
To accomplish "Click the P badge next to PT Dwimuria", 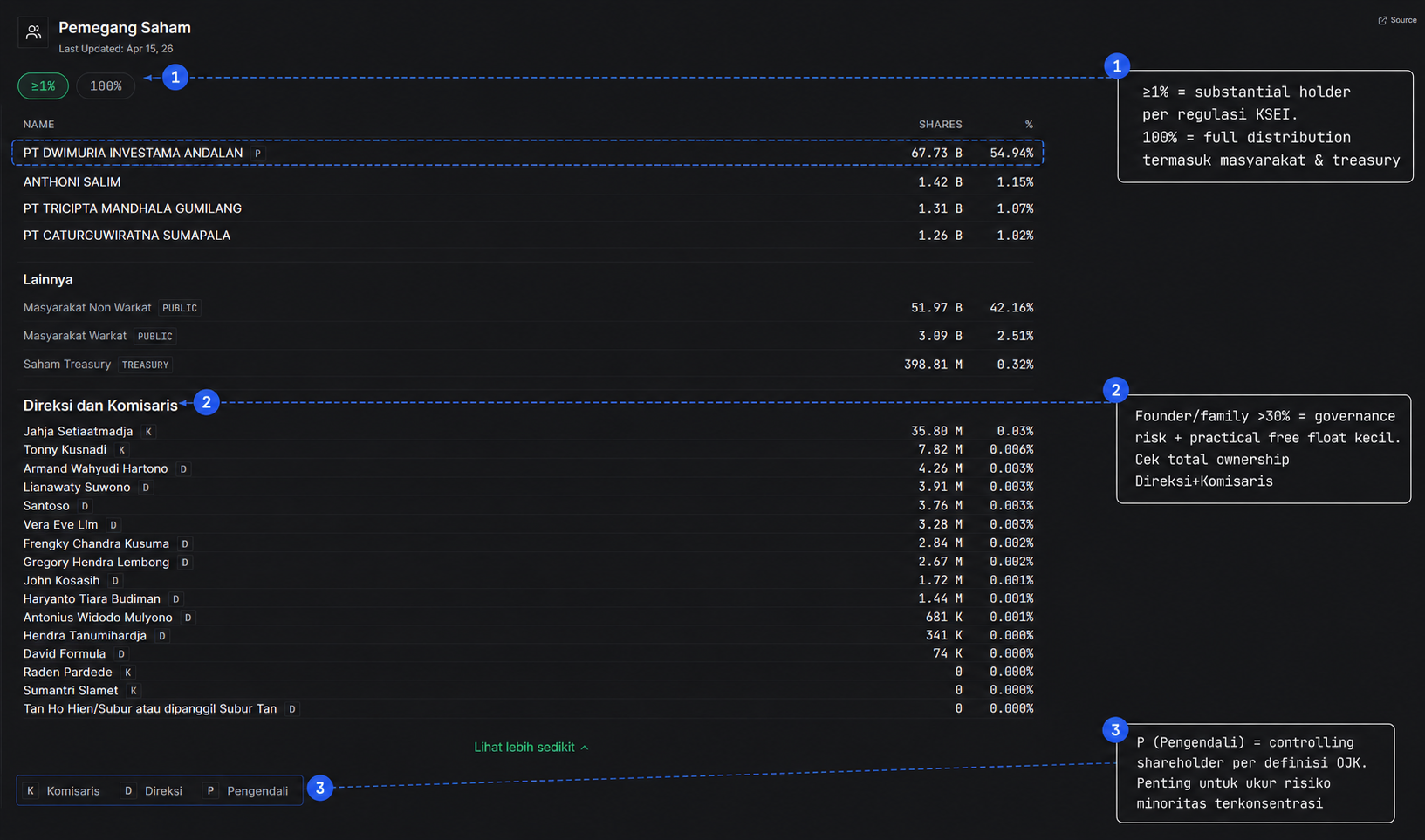I will coord(257,154).
